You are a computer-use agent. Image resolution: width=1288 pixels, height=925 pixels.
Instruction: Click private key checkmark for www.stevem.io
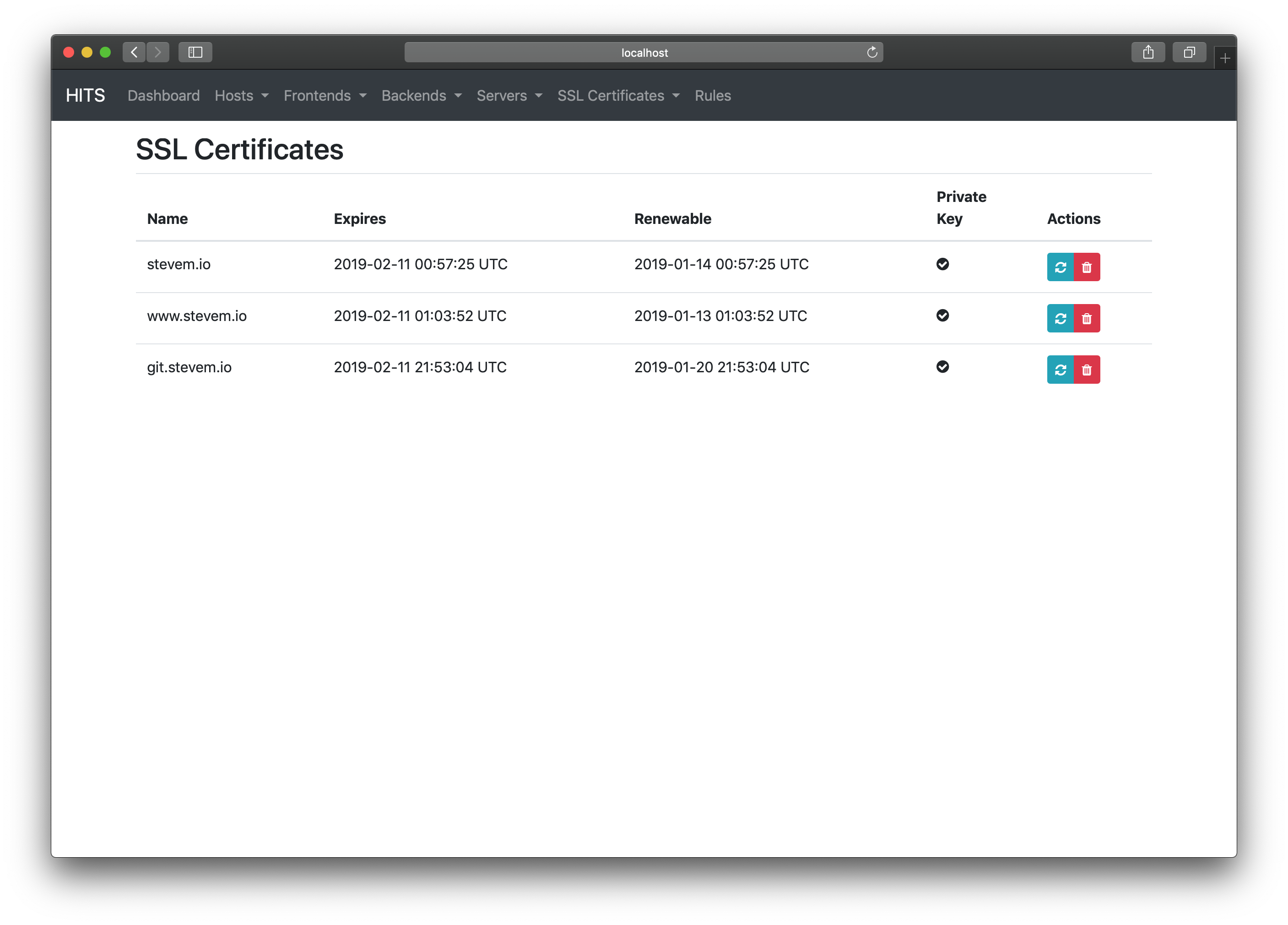coord(942,316)
